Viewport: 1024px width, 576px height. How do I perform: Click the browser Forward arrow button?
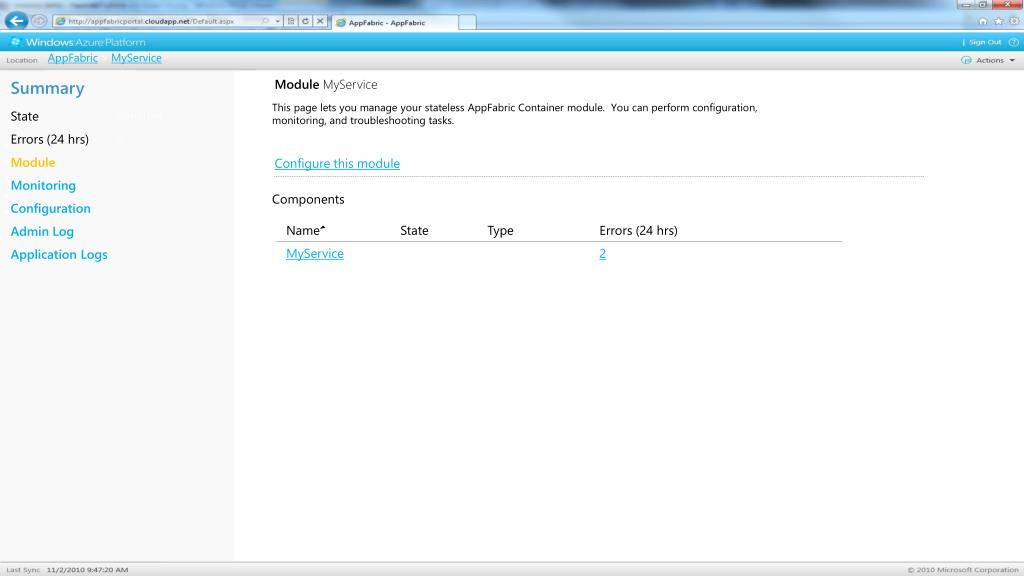tap(39, 21)
